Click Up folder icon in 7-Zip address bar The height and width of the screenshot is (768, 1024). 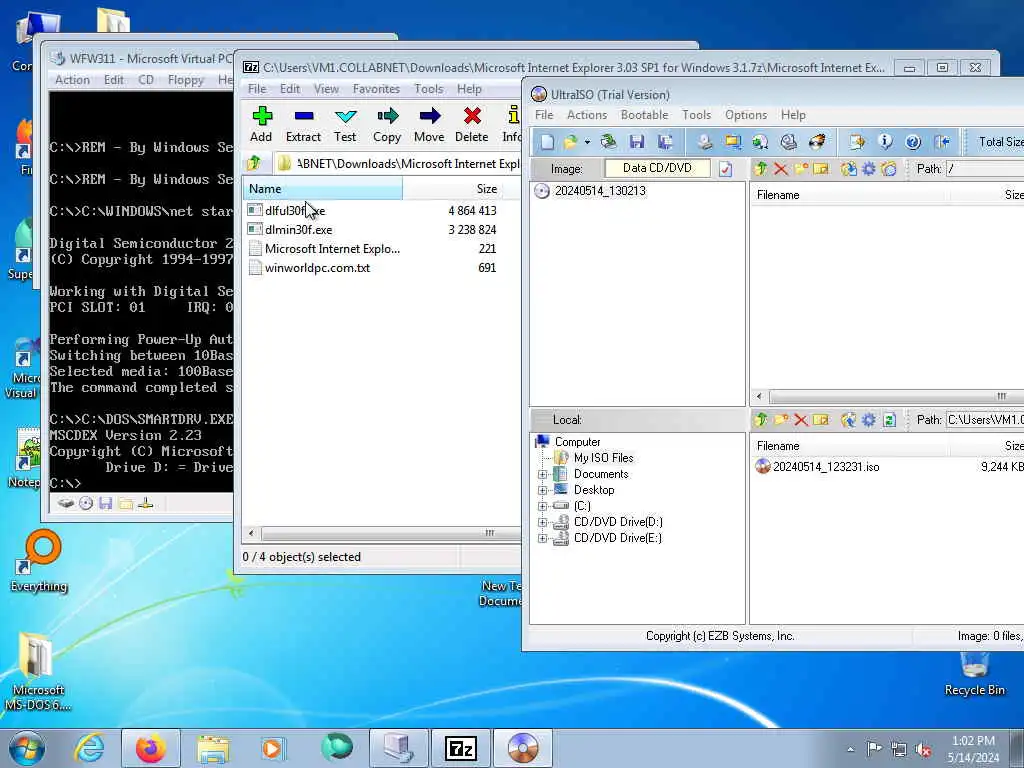[x=254, y=163]
